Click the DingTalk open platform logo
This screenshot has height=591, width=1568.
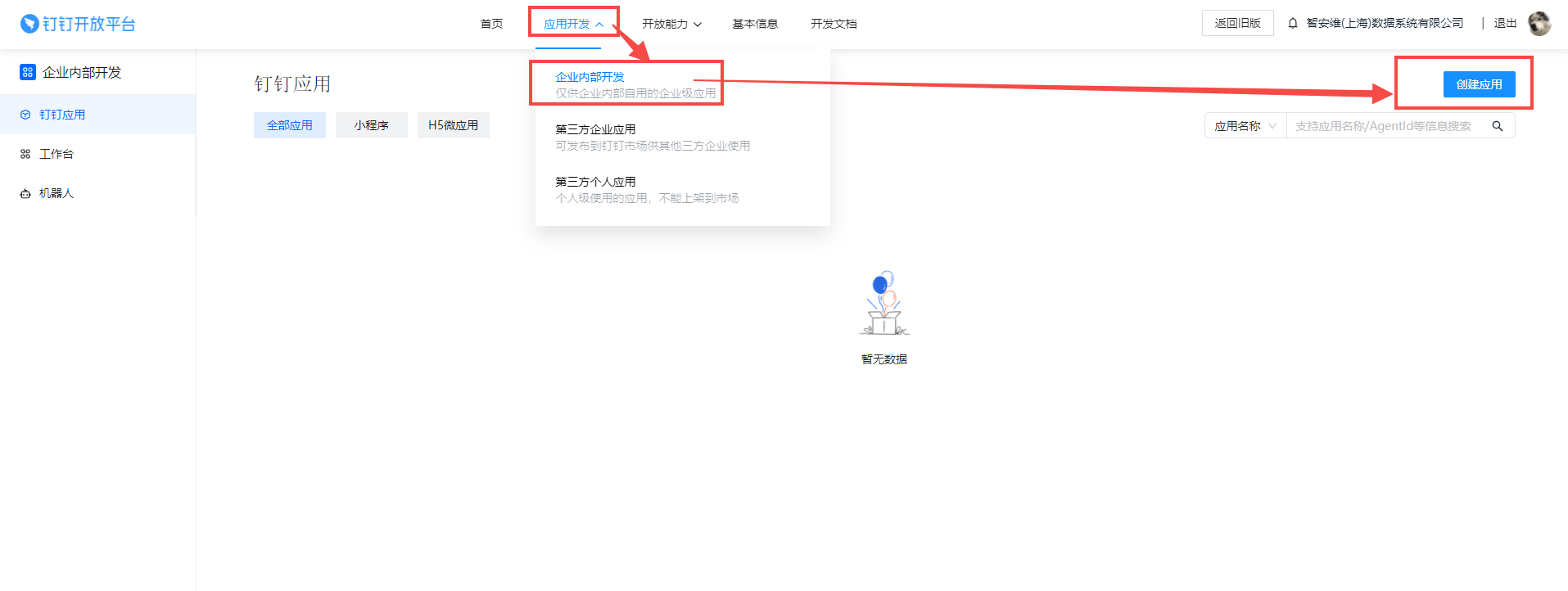78,24
